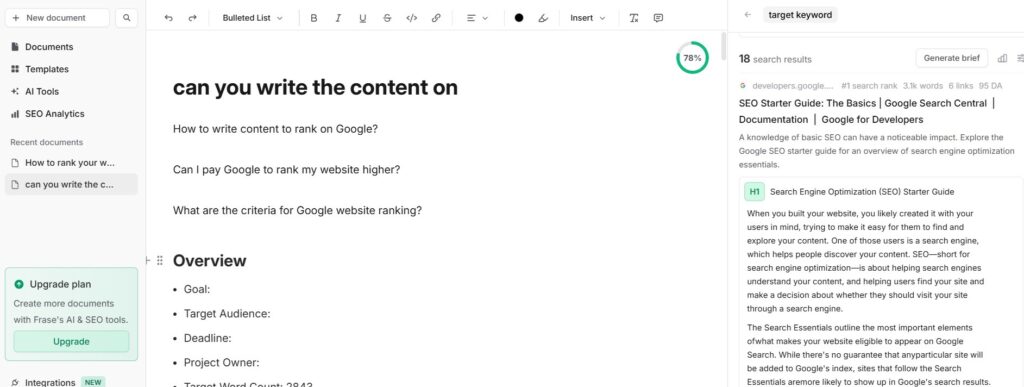Click the 78% score progress circle
The image size is (1024, 387).
pos(692,58)
